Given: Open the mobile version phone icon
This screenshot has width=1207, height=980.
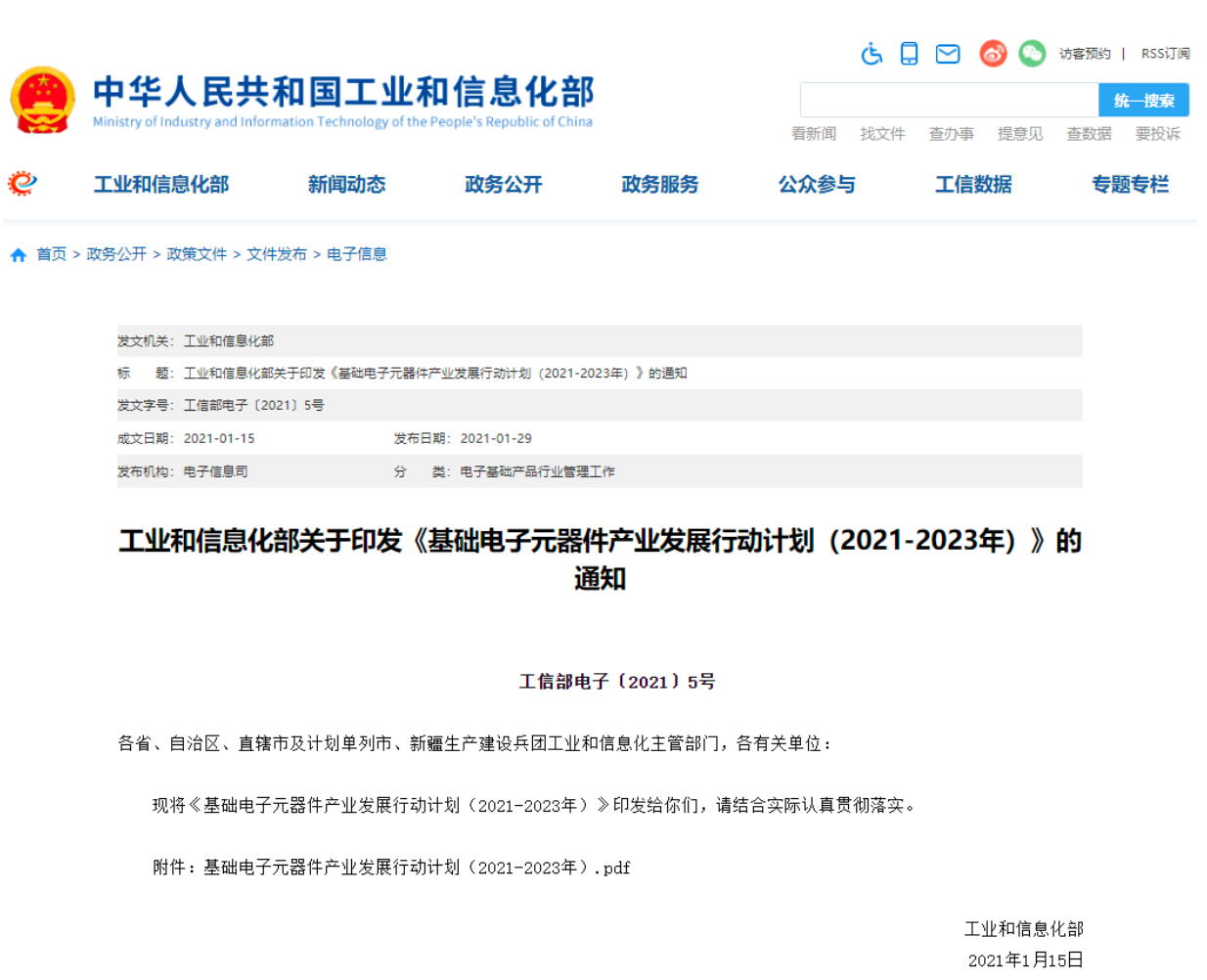Looking at the screenshot, I should (x=909, y=54).
